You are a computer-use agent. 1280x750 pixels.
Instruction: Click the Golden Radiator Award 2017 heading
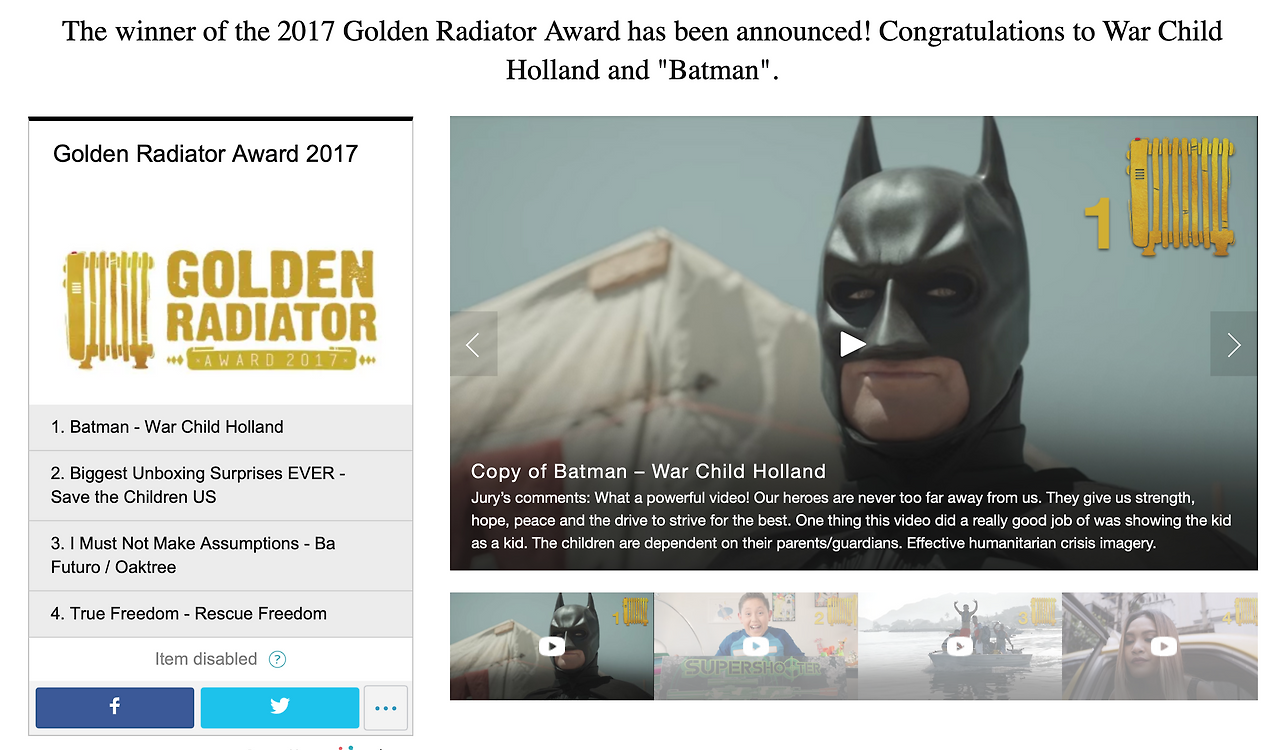[x=205, y=154]
